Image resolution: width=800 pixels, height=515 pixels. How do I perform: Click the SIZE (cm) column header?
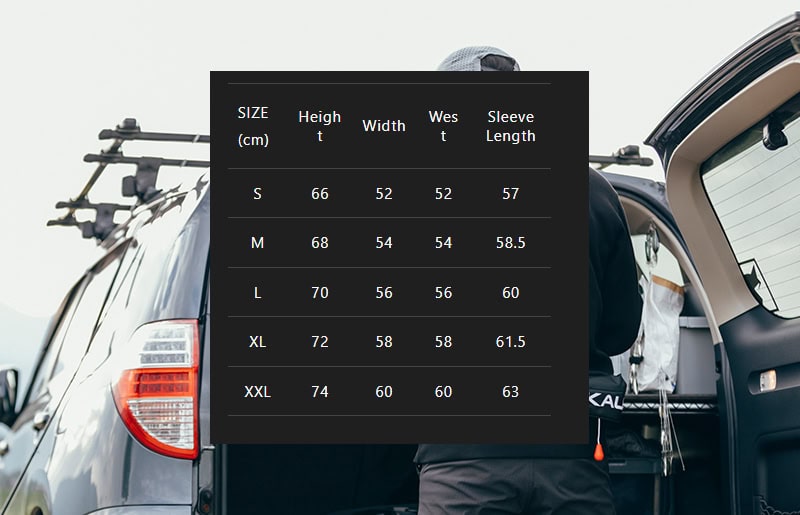pyautogui.click(x=254, y=126)
